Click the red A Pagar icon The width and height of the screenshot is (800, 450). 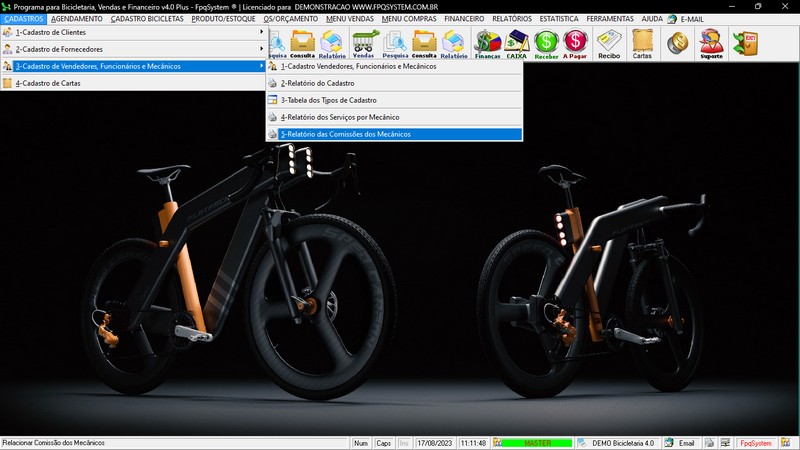[x=575, y=44]
